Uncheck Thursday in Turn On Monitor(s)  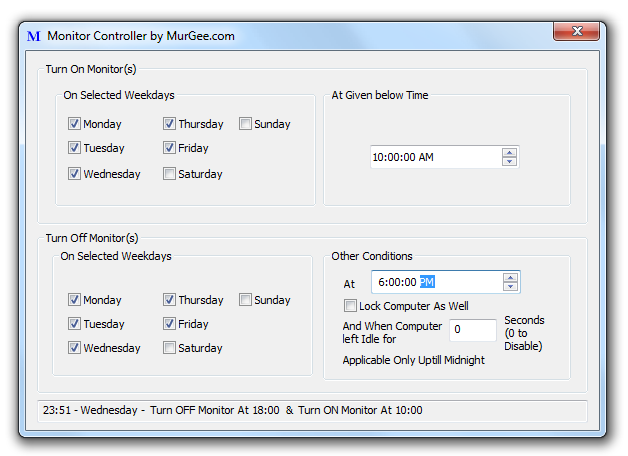[x=169, y=124]
